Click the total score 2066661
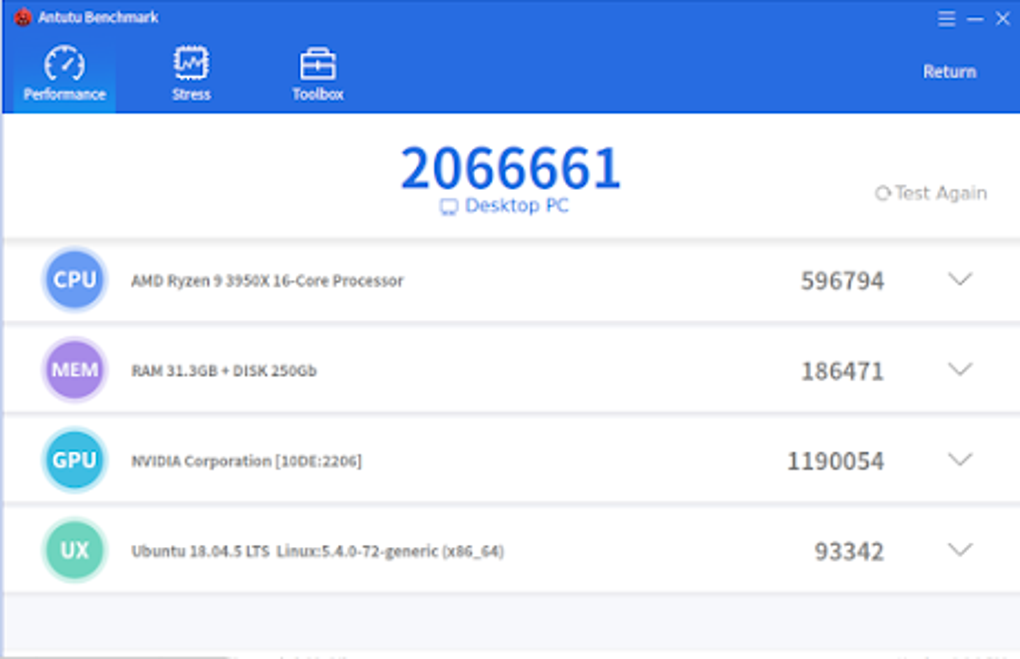The width and height of the screenshot is (1020, 659). pyautogui.click(x=510, y=168)
